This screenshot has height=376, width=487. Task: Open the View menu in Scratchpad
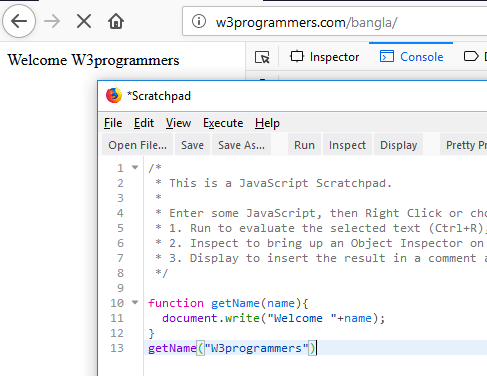pos(179,123)
